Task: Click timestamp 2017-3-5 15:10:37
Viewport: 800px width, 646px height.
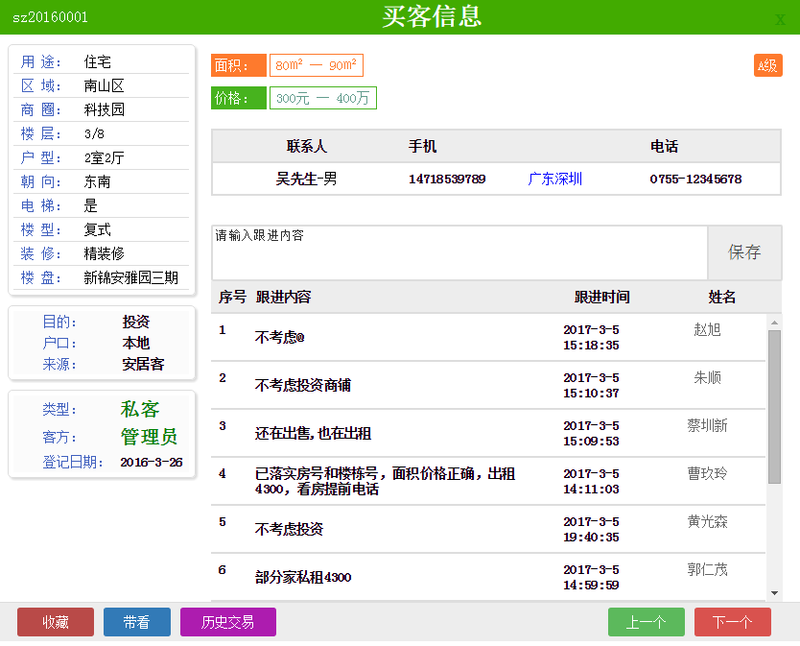Action: click(591, 385)
